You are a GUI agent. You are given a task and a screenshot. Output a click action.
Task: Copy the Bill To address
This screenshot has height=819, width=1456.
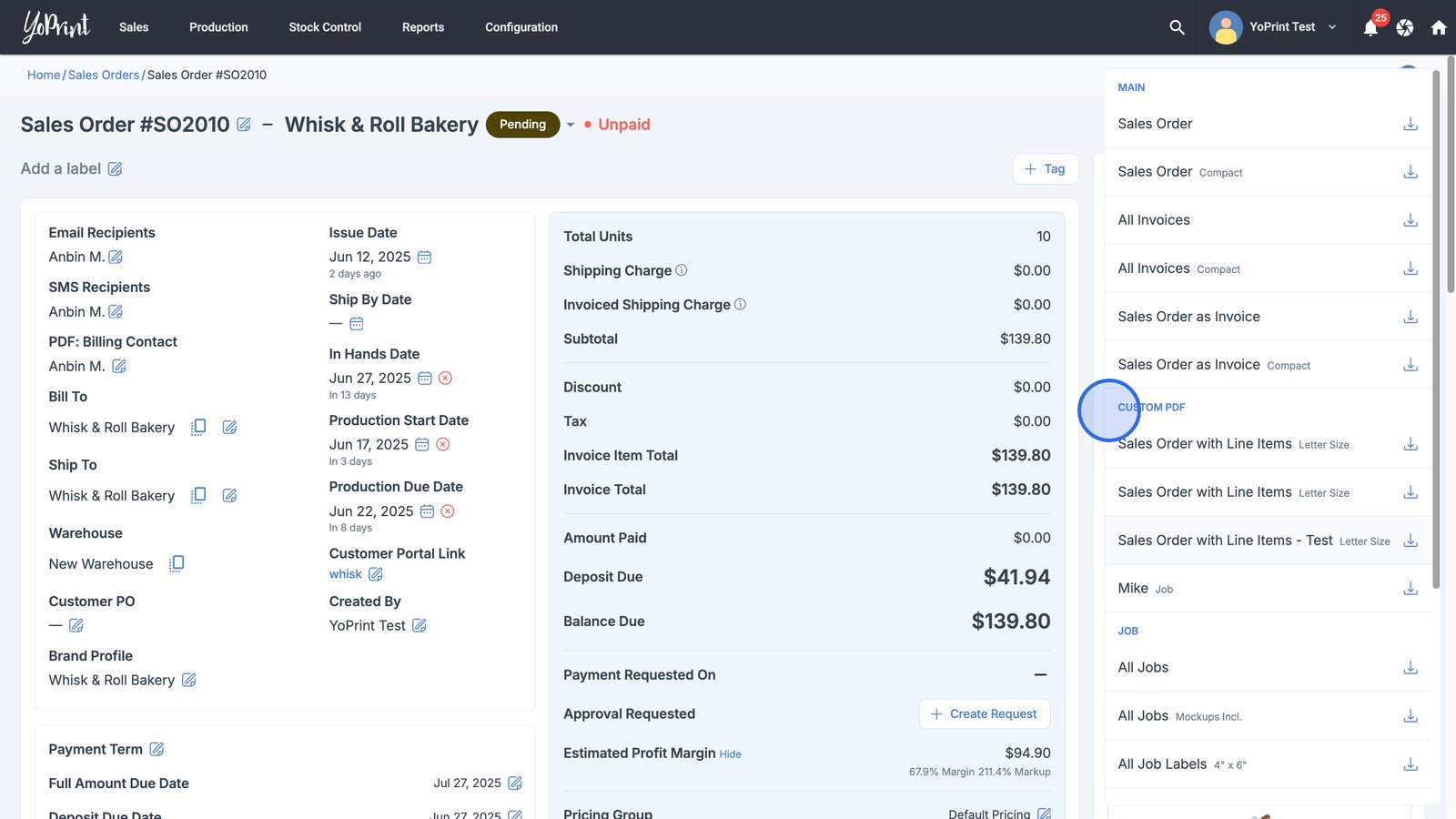(198, 427)
